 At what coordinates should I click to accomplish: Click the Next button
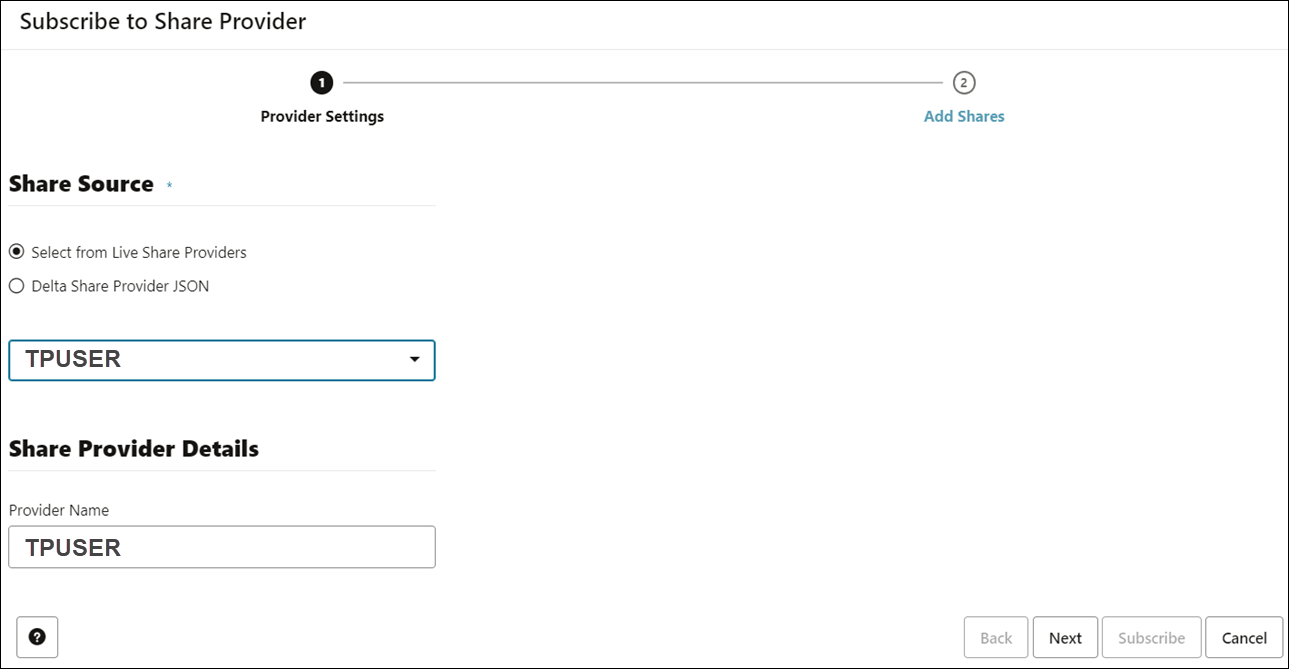tap(1065, 638)
